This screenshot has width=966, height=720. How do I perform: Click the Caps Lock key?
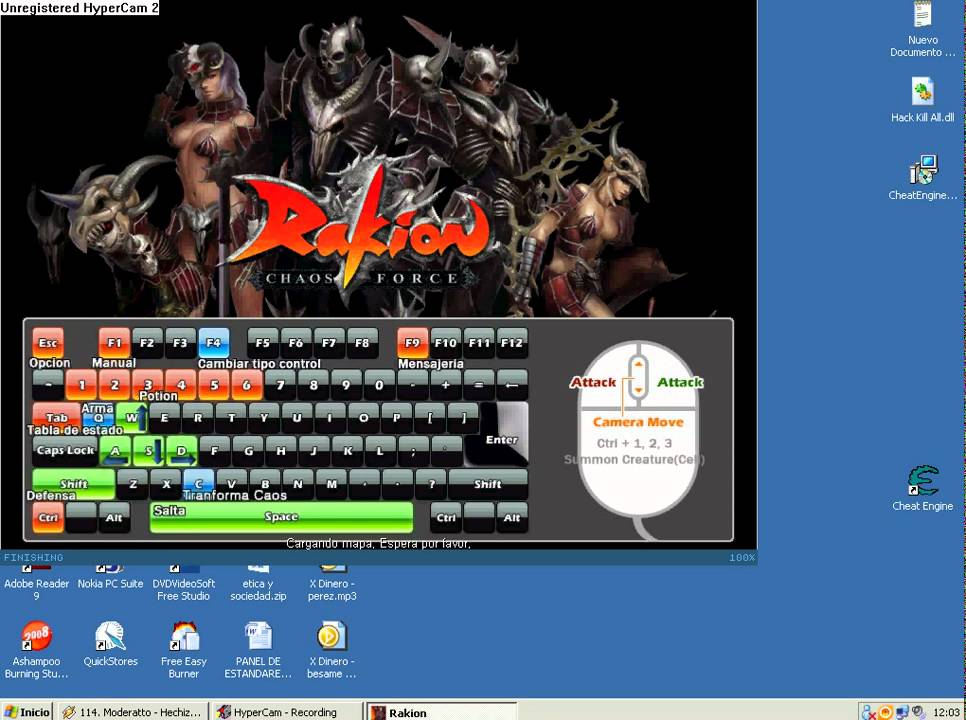point(65,450)
